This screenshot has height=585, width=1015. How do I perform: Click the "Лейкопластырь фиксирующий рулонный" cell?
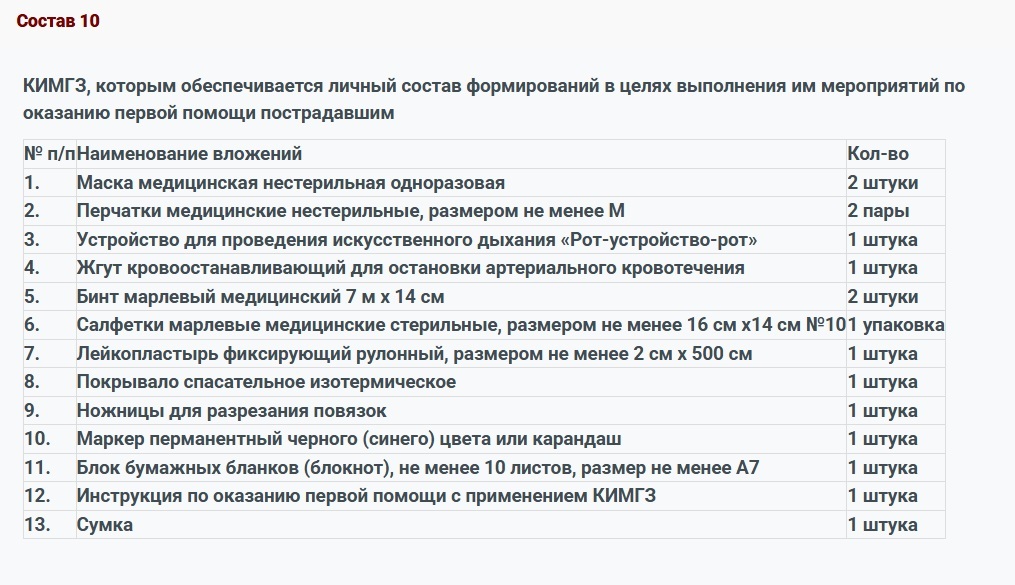click(414, 354)
